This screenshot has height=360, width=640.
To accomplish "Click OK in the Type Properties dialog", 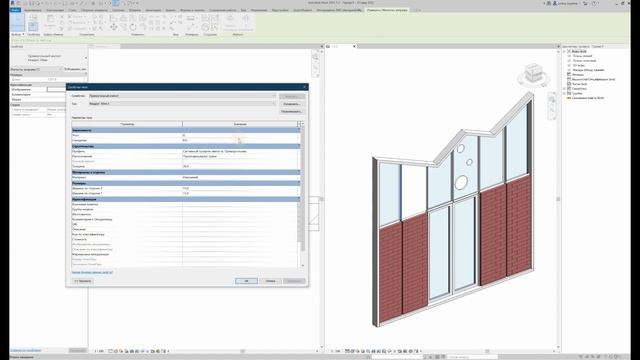I will click(246, 281).
